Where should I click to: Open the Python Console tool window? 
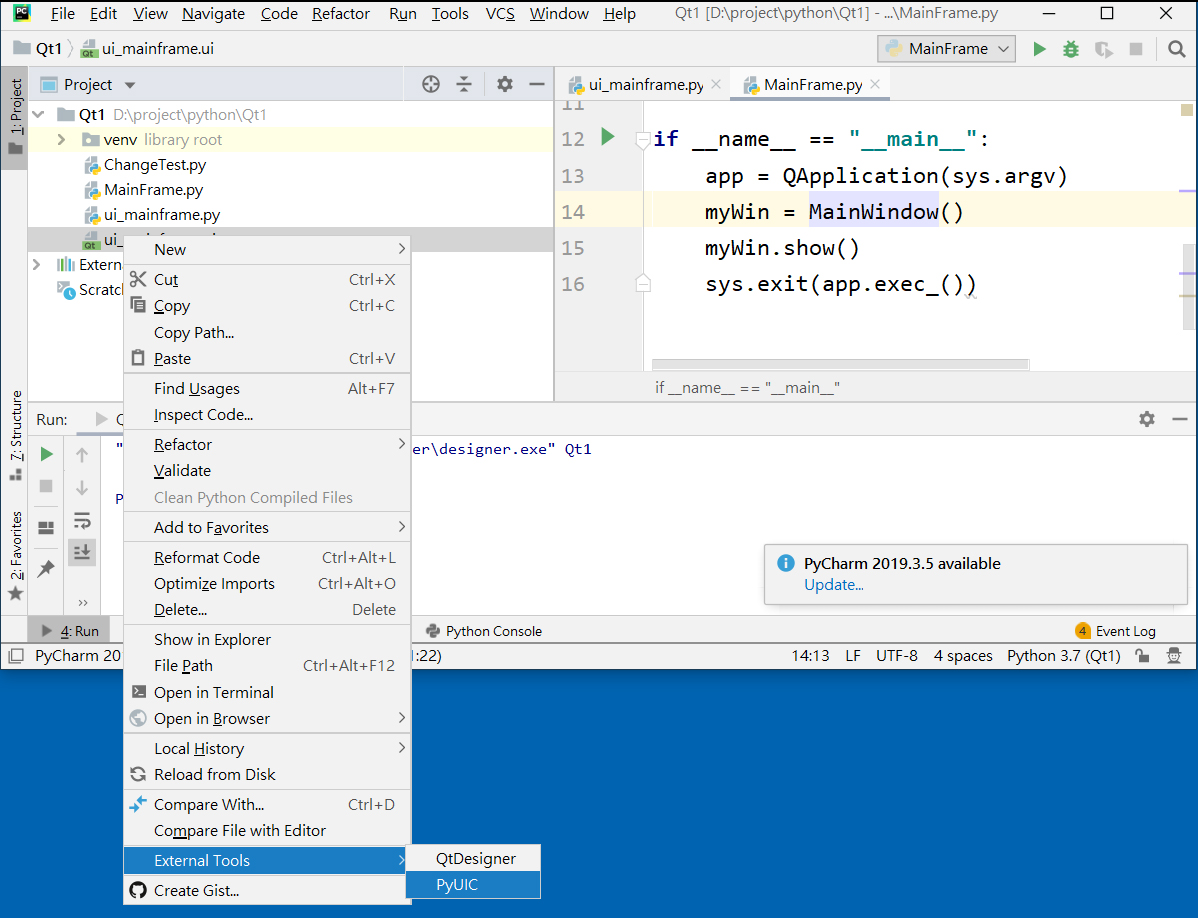tap(484, 631)
